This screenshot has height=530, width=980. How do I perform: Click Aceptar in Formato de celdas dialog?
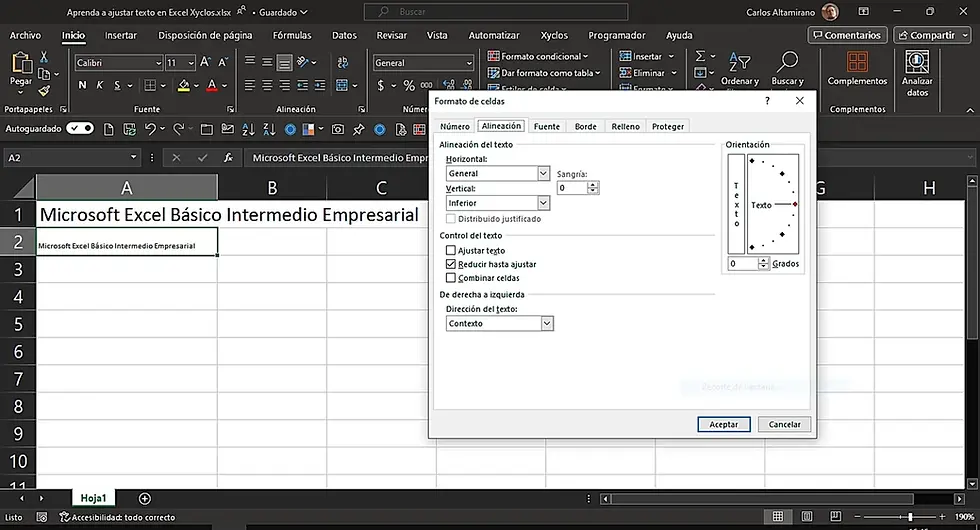click(724, 424)
